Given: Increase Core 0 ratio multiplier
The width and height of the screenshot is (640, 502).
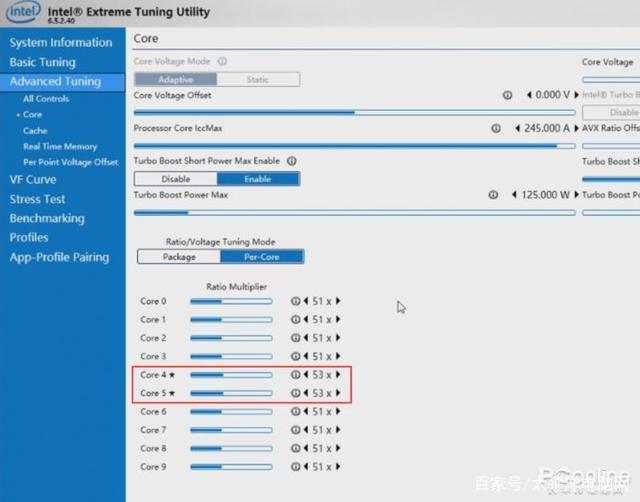Looking at the screenshot, I should click(x=338, y=301).
